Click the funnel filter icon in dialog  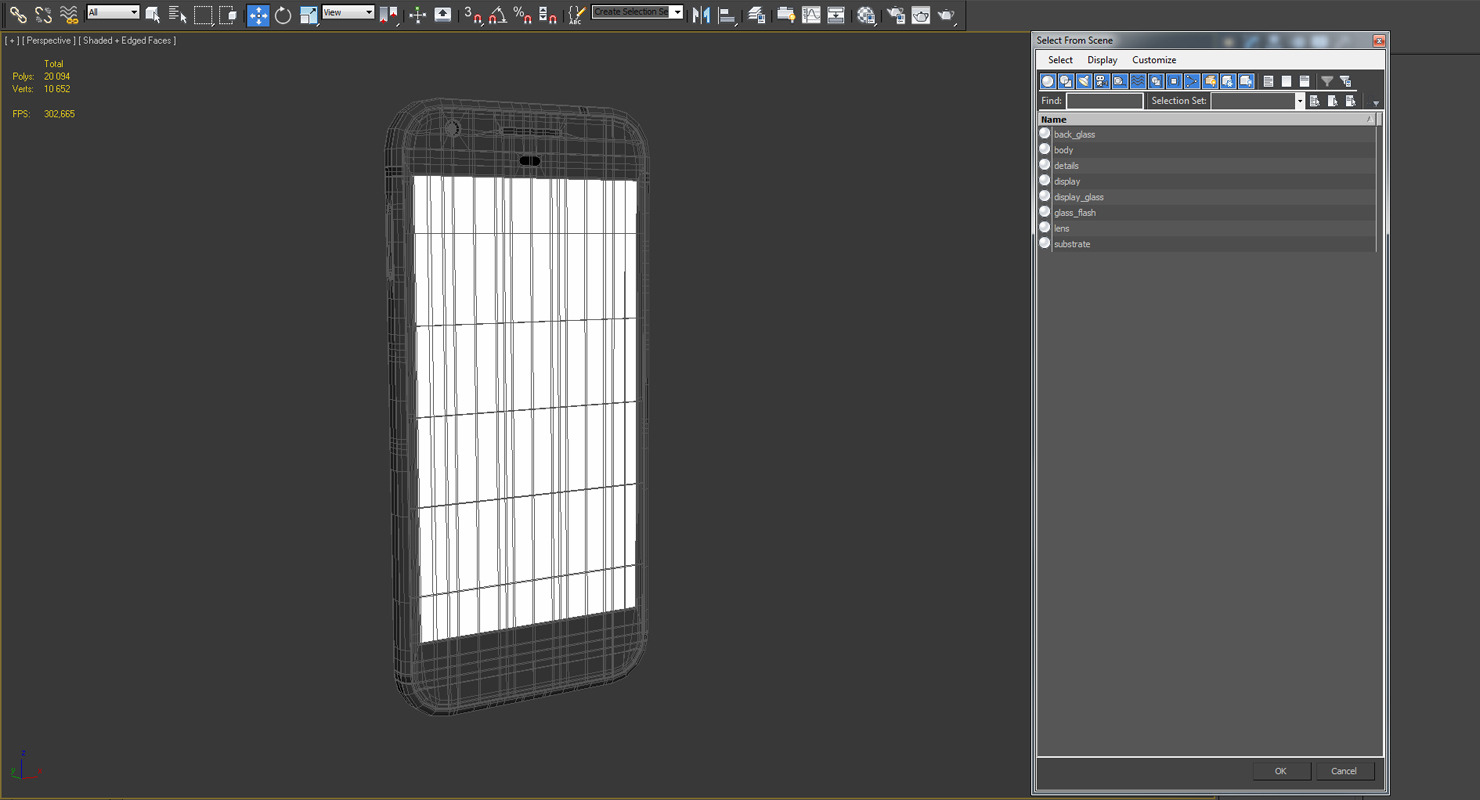(x=1327, y=81)
